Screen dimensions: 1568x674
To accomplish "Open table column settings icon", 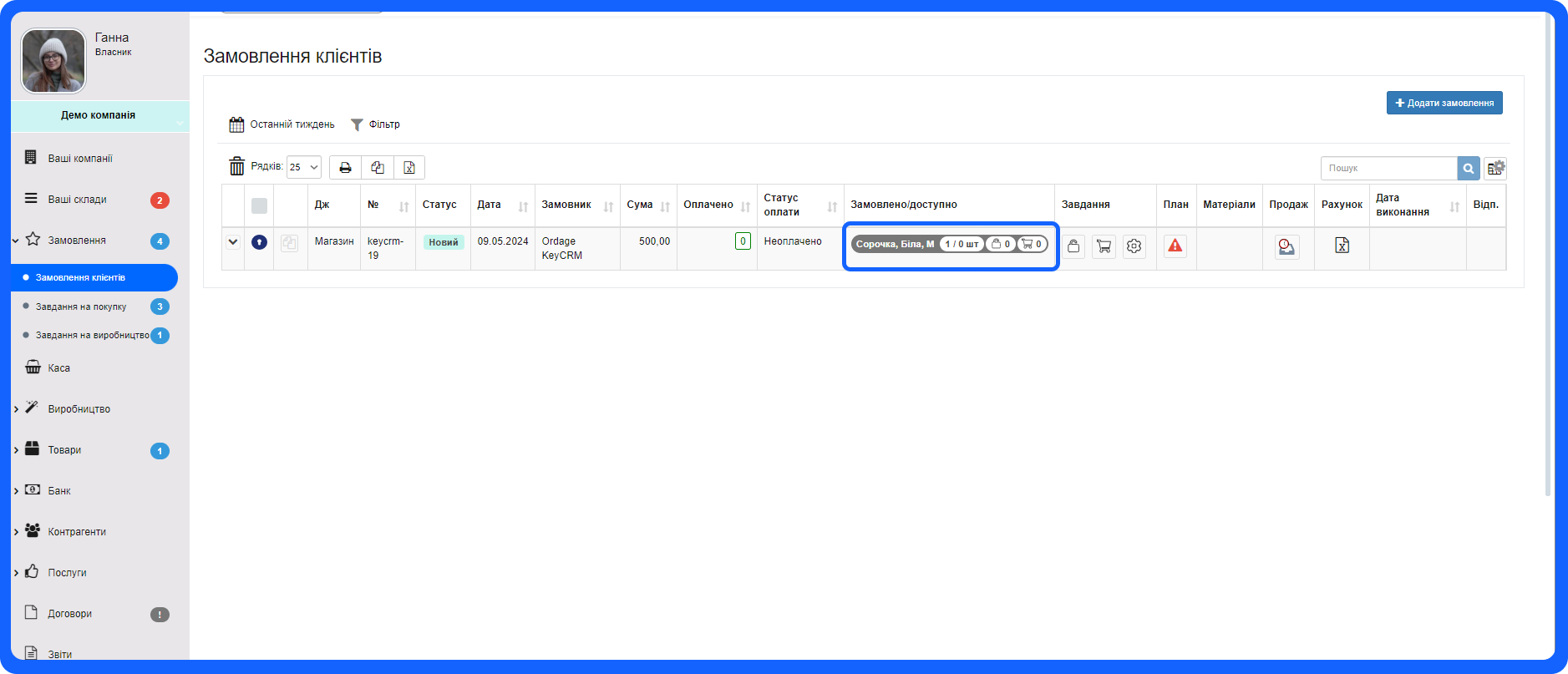I will coord(1495,168).
